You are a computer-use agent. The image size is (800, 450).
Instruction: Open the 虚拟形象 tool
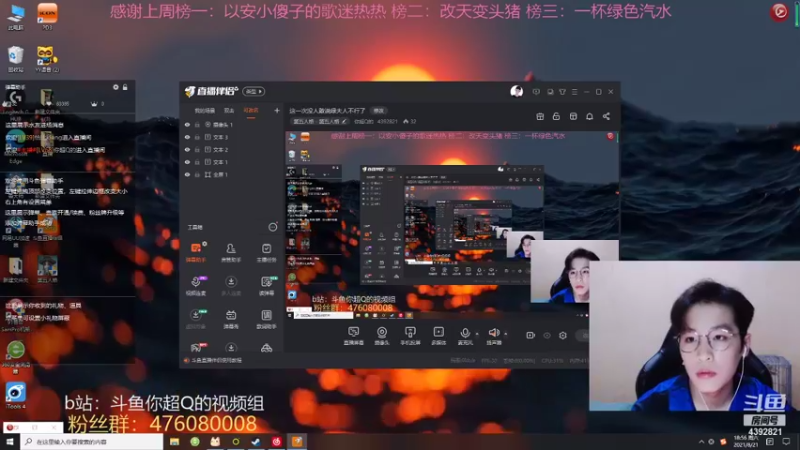(196, 319)
